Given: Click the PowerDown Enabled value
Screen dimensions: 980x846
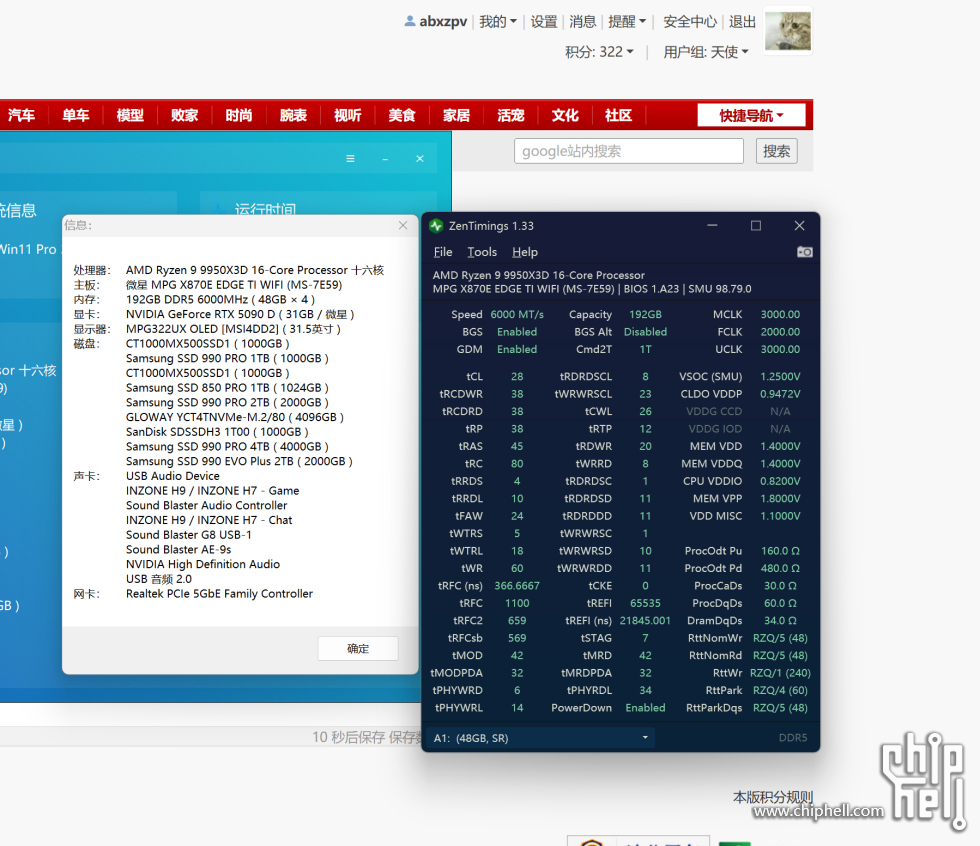Looking at the screenshot, I should [645, 708].
